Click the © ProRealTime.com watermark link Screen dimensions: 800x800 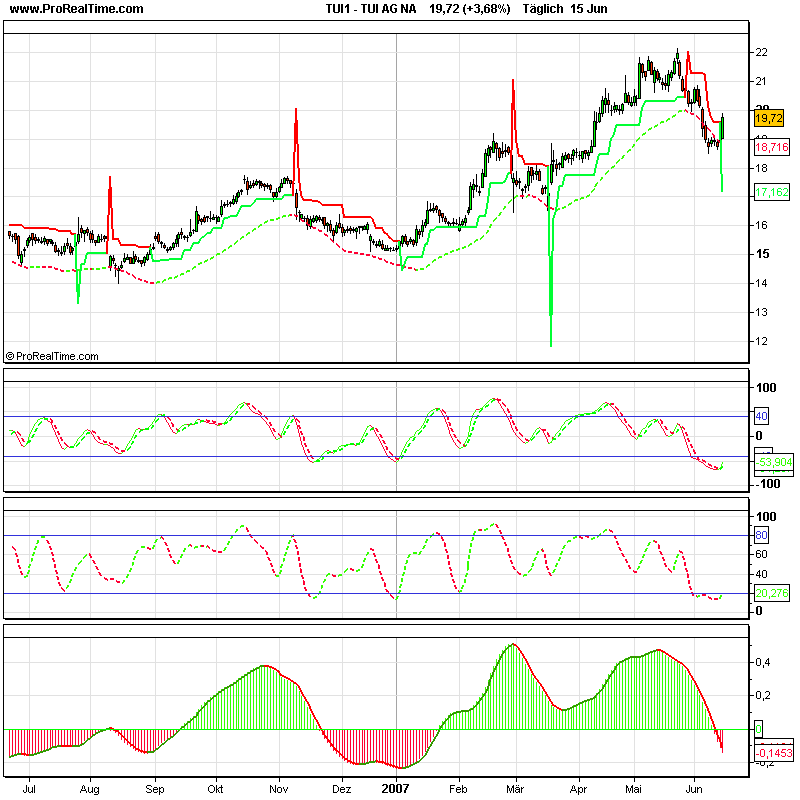tap(56, 354)
